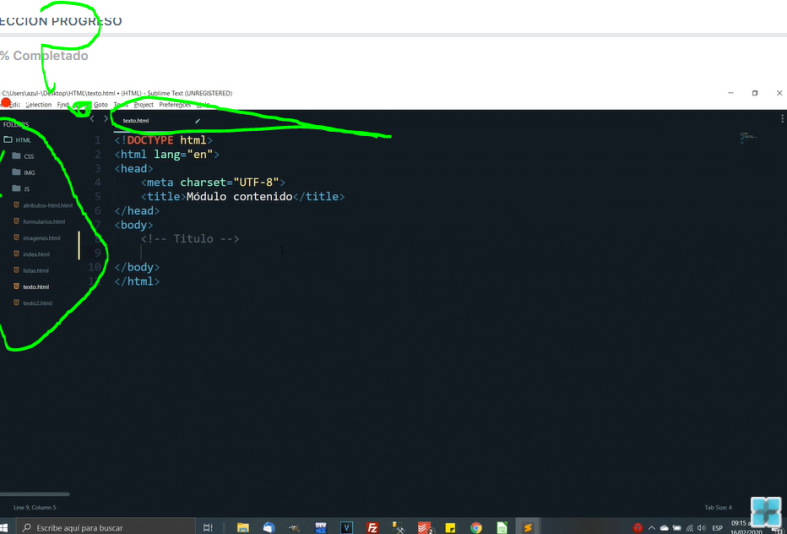The width and height of the screenshot is (787, 534).
Task: Open the texto.html file tab
Action: (x=136, y=121)
